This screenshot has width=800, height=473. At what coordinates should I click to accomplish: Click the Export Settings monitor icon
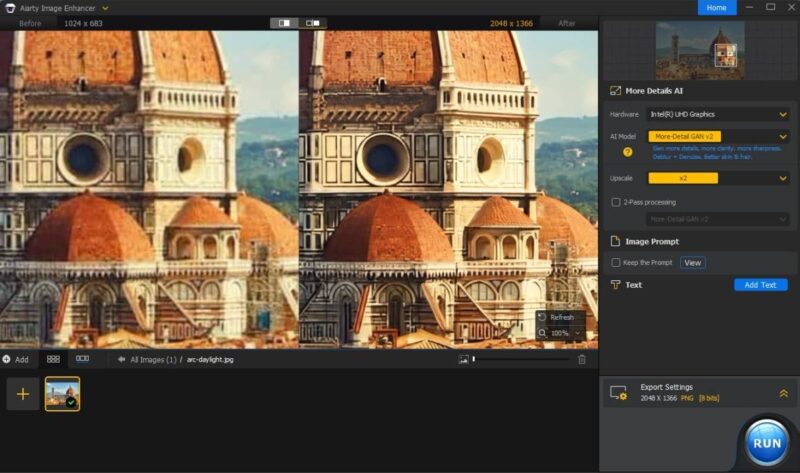[x=618, y=393]
